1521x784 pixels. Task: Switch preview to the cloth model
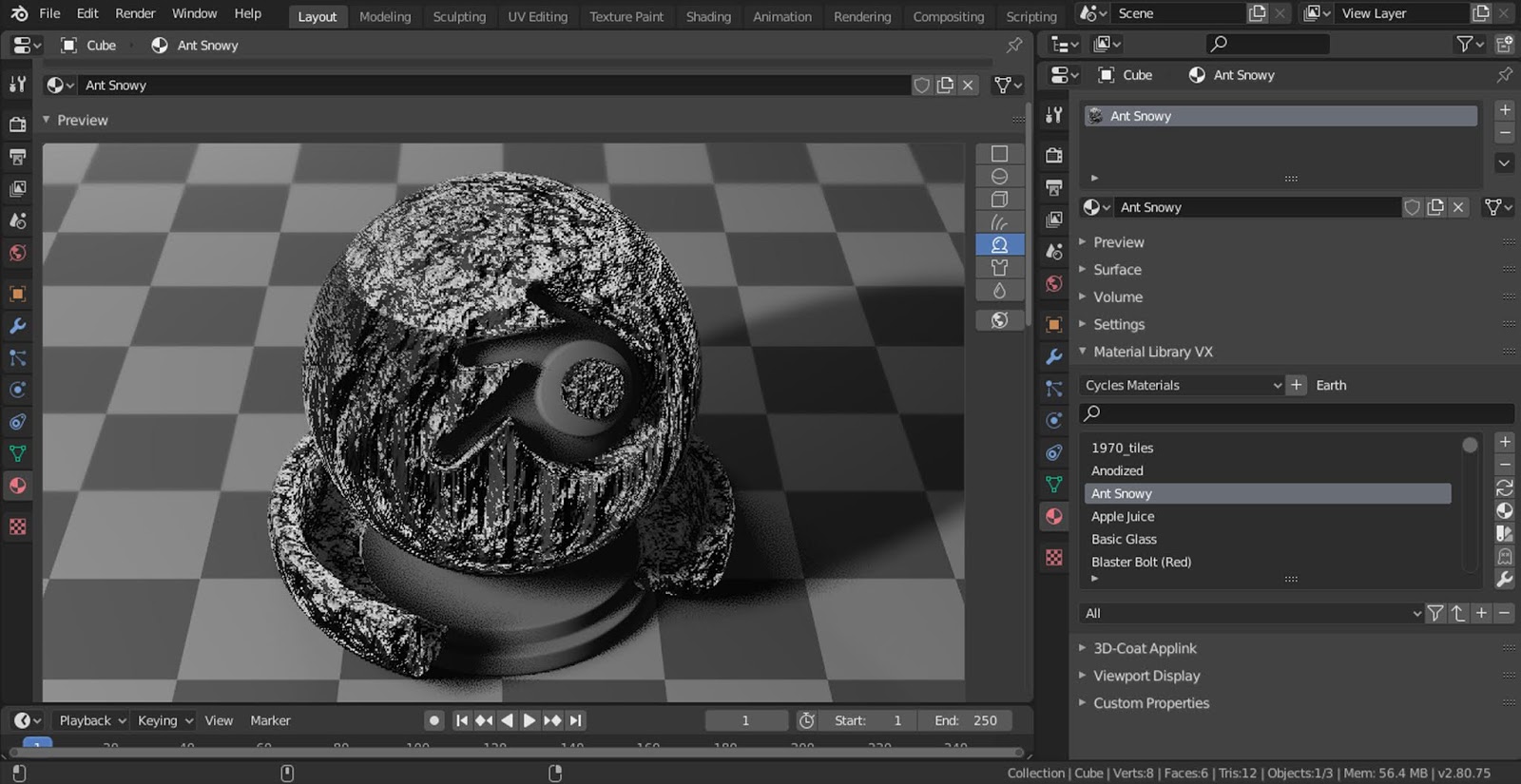(999, 268)
